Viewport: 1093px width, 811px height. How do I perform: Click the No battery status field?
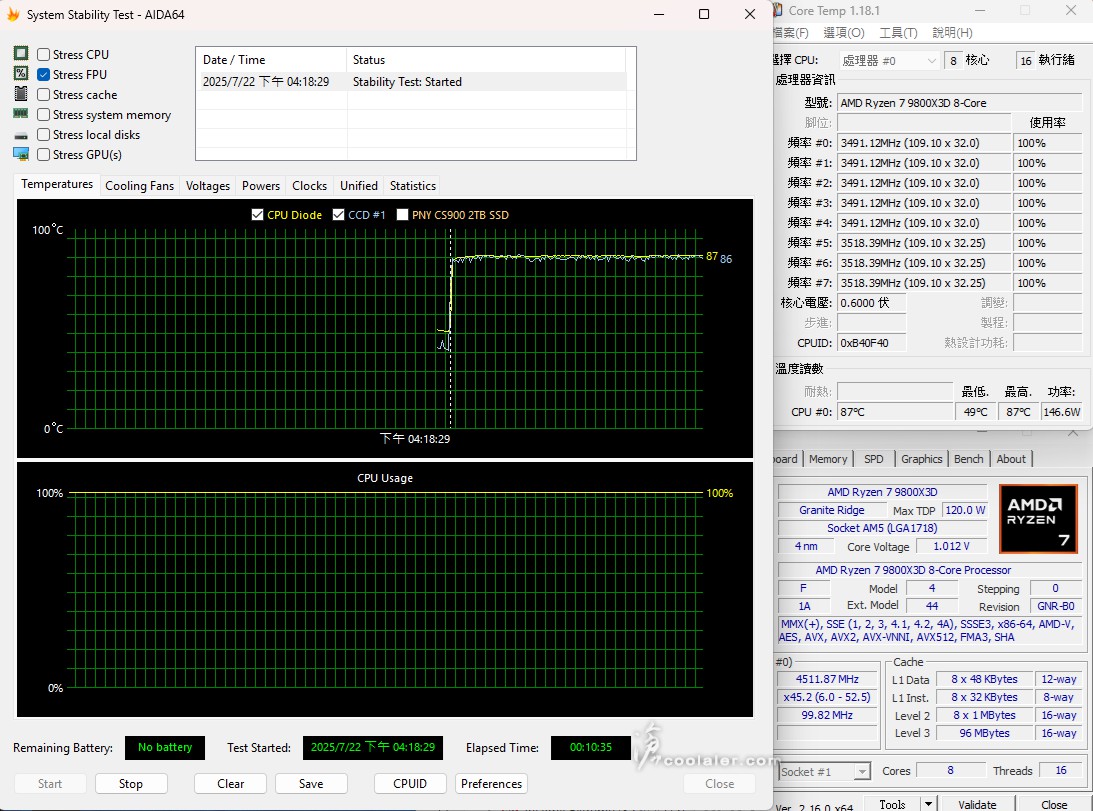[x=165, y=748]
